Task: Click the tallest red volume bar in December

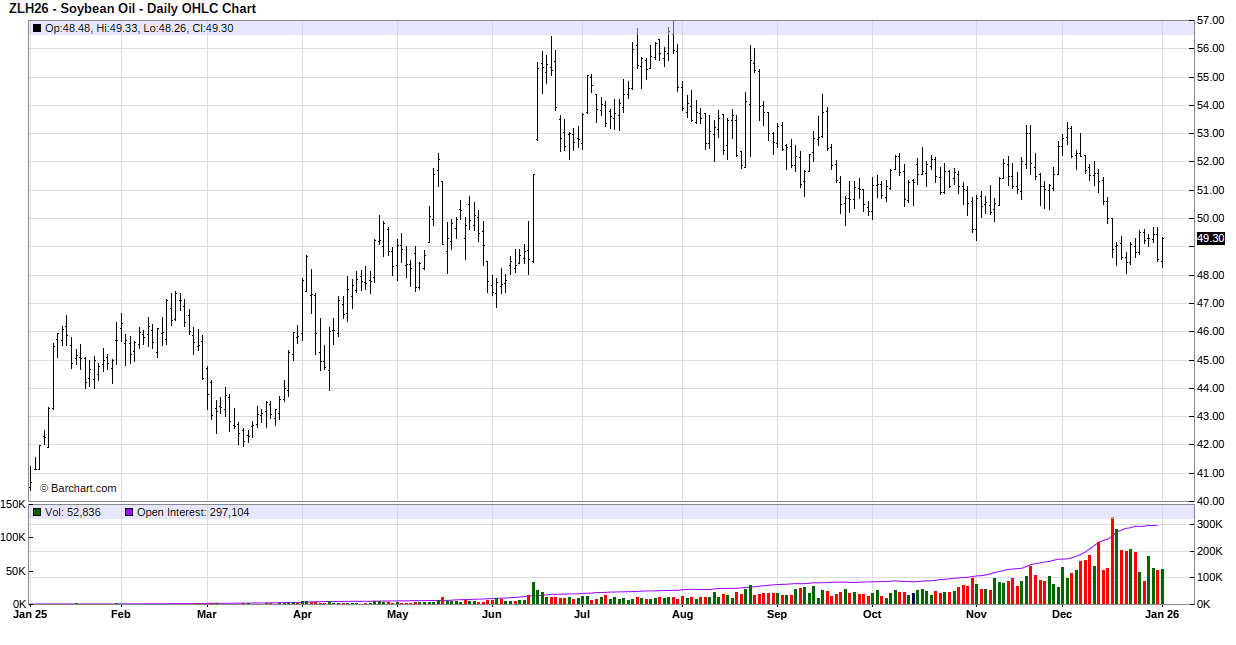Action: pos(1112,560)
